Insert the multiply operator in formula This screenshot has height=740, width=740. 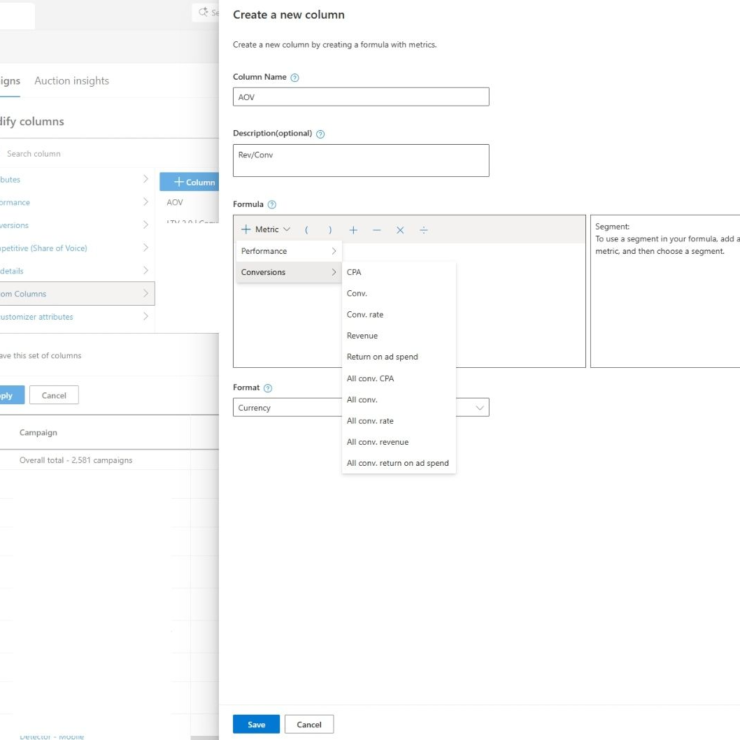point(400,230)
